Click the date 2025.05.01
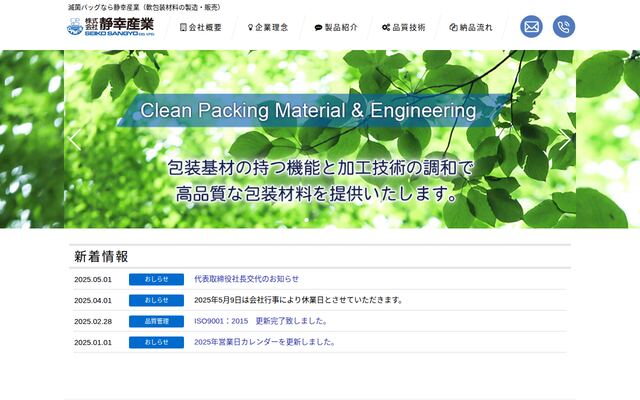This screenshot has width=640, height=400. (x=93, y=280)
